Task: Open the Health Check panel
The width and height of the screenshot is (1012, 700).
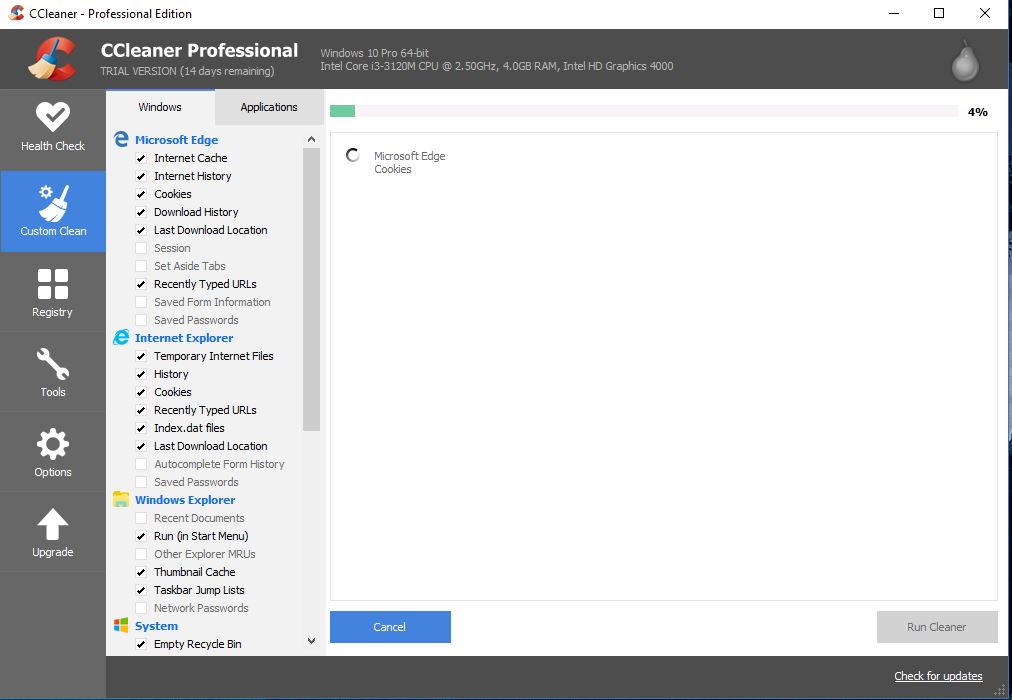Action: [x=52, y=127]
